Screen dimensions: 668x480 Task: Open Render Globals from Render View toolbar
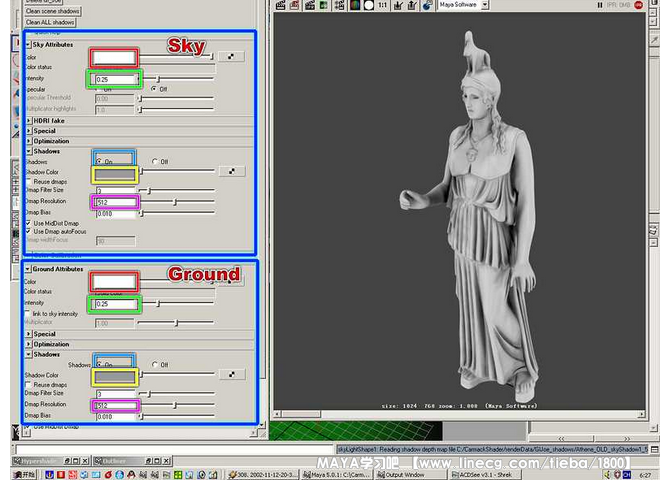(x=340, y=5)
